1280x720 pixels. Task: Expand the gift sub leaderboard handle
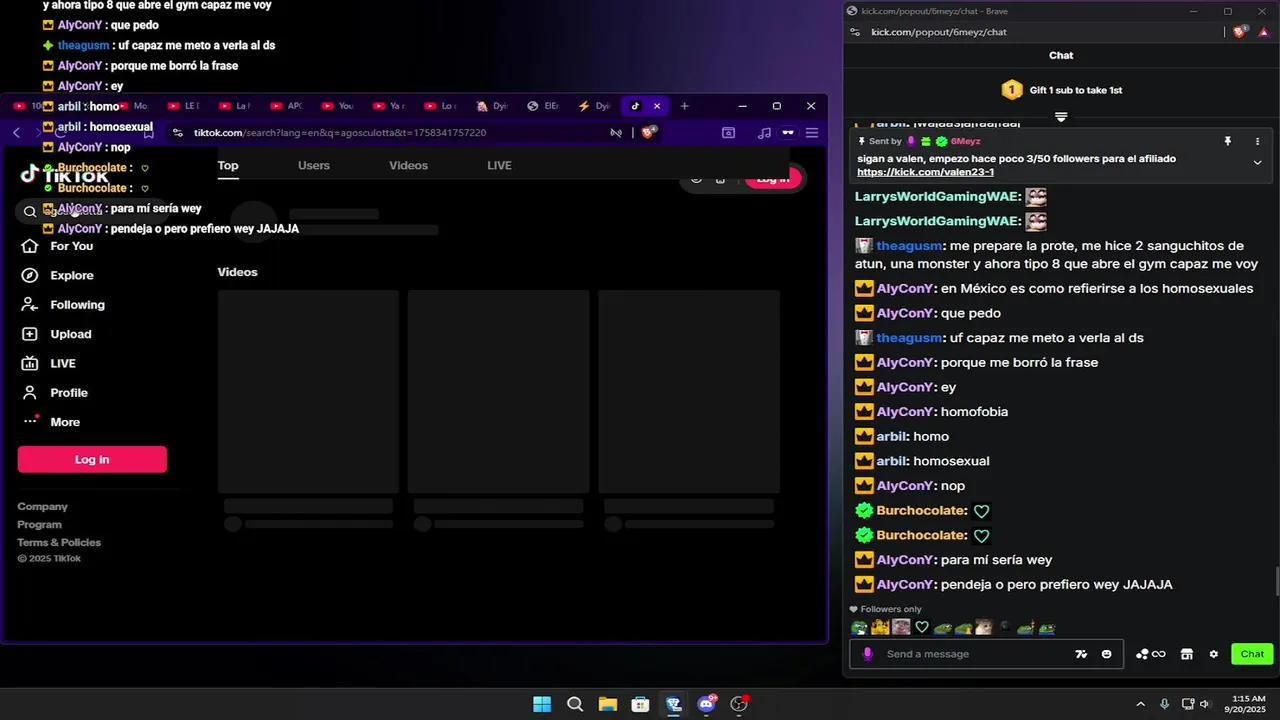tap(1061, 117)
